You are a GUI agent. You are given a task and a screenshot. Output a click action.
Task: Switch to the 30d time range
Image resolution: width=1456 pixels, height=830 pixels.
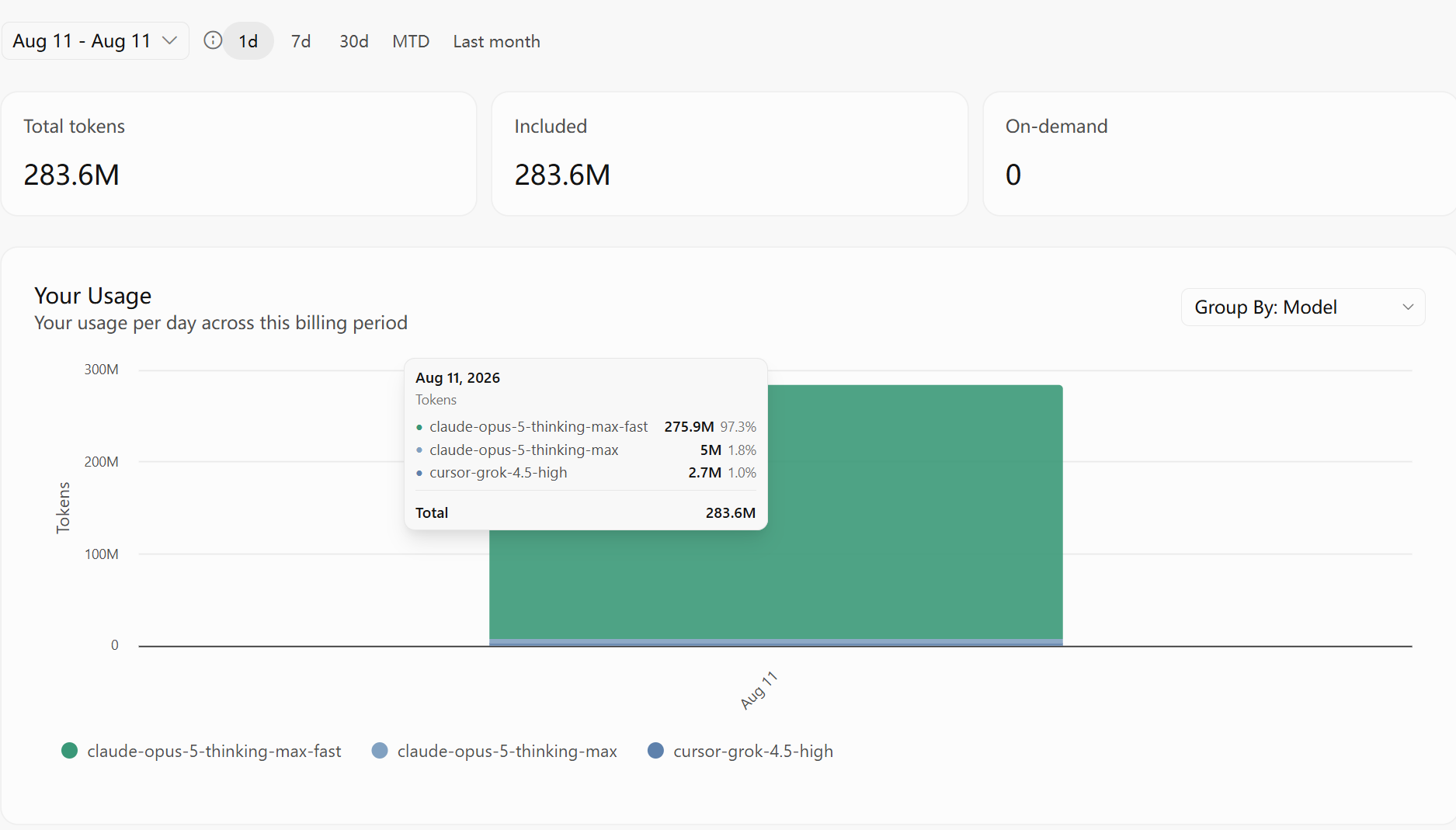pyautogui.click(x=354, y=41)
